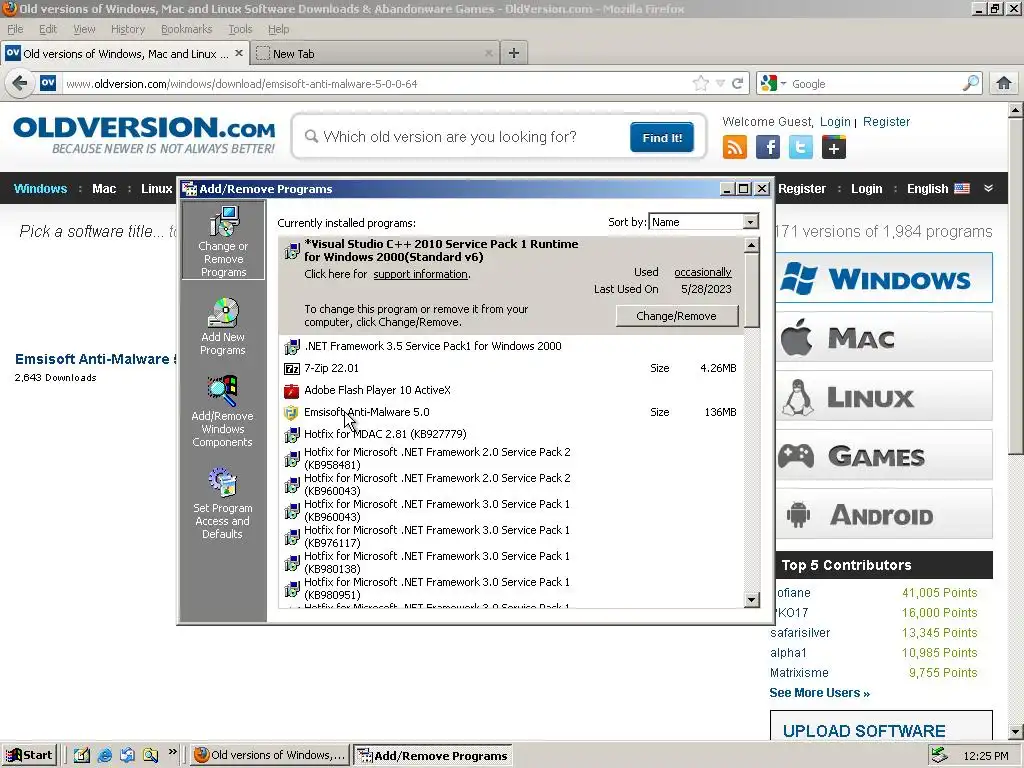The image size is (1024, 768).
Task: Click the system tray network icon
Action: point(939,755)
